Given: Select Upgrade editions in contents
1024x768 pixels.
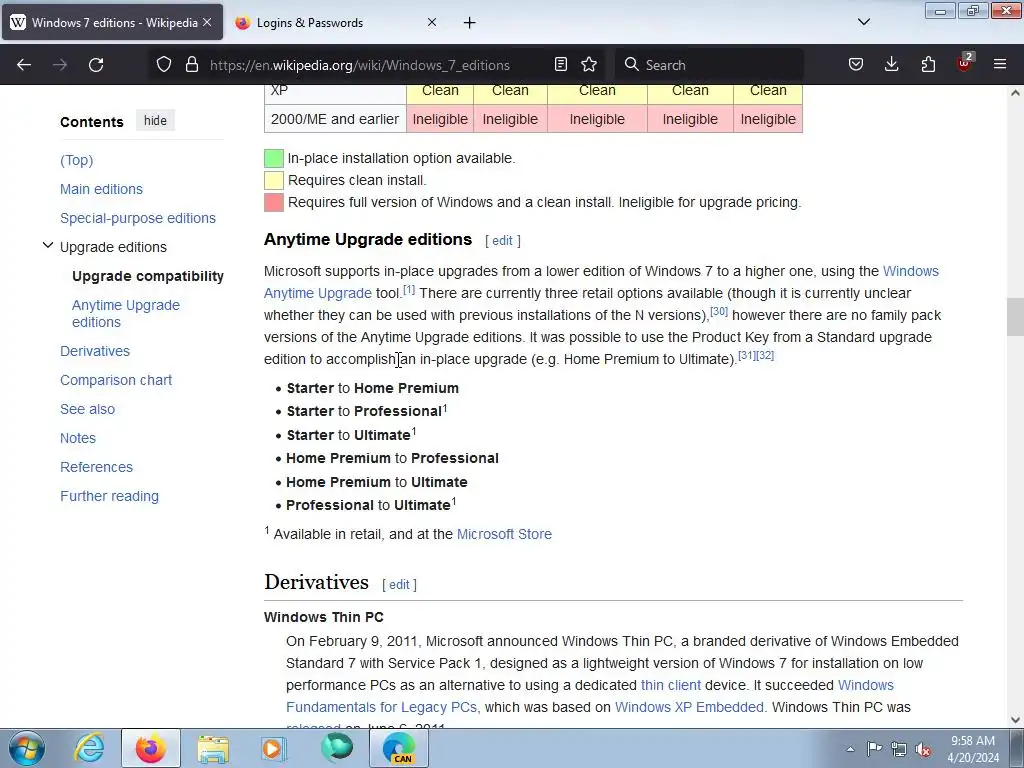Looking at the screenshot, I should 113,247.
